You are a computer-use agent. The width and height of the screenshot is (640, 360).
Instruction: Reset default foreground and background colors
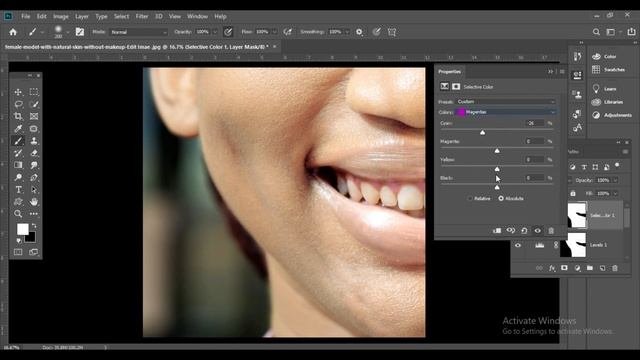point(19,240)
